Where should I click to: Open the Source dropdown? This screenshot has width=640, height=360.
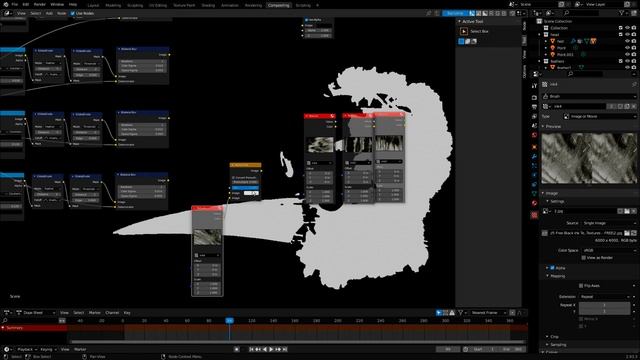click(x=609, y=223)
